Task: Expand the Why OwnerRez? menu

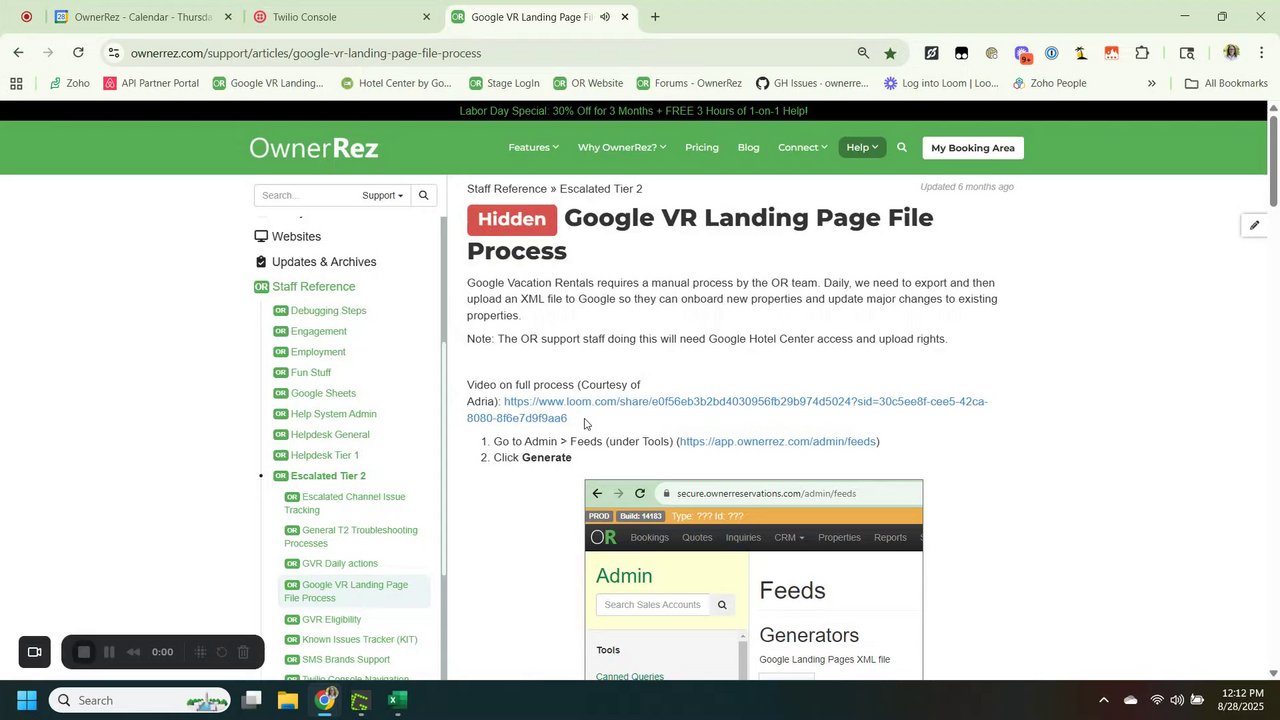Action: click(x=621, y=148)
